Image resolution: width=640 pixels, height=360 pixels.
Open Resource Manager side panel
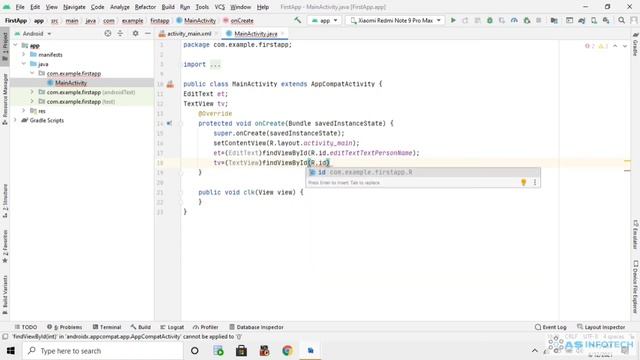click(x=5, y=99)
